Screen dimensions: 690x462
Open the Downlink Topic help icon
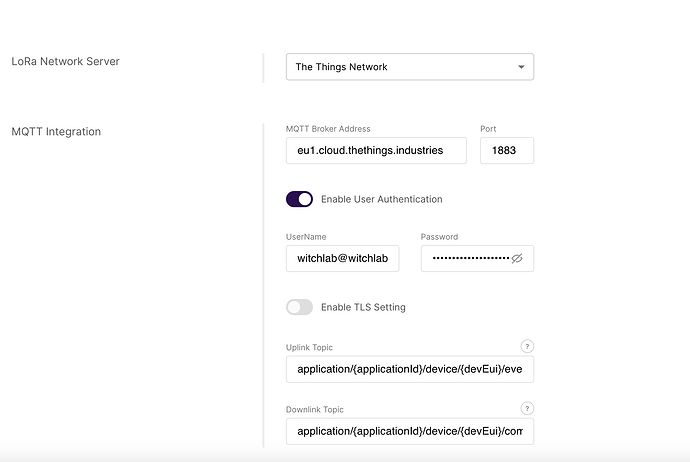point(527,408)
